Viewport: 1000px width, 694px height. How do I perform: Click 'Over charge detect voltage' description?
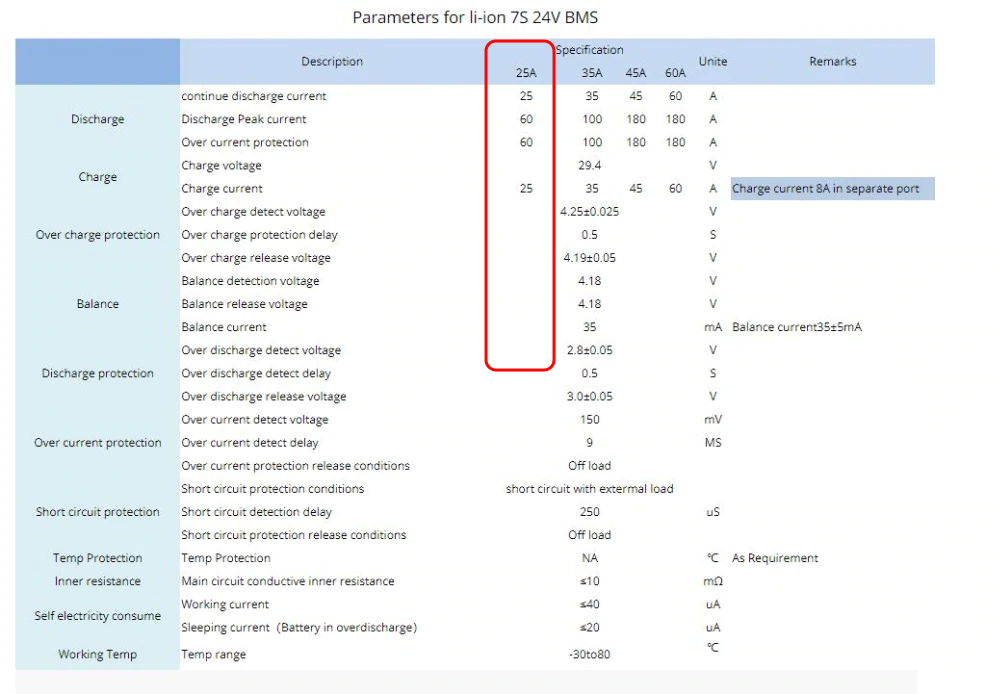pyautogui.click(x=253, y=212)
